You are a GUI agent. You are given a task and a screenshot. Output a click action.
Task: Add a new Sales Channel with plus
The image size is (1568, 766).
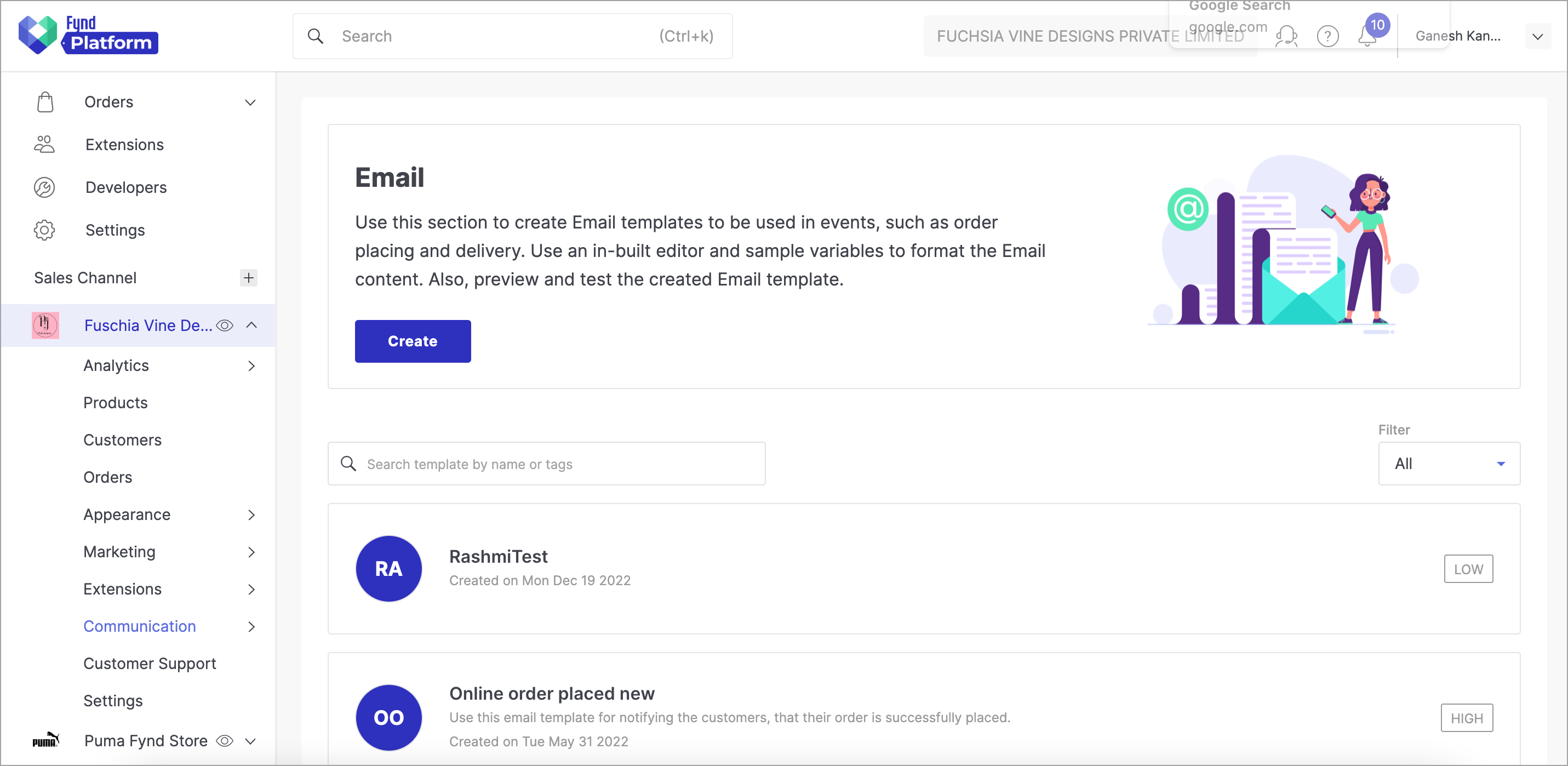[248, 278]
